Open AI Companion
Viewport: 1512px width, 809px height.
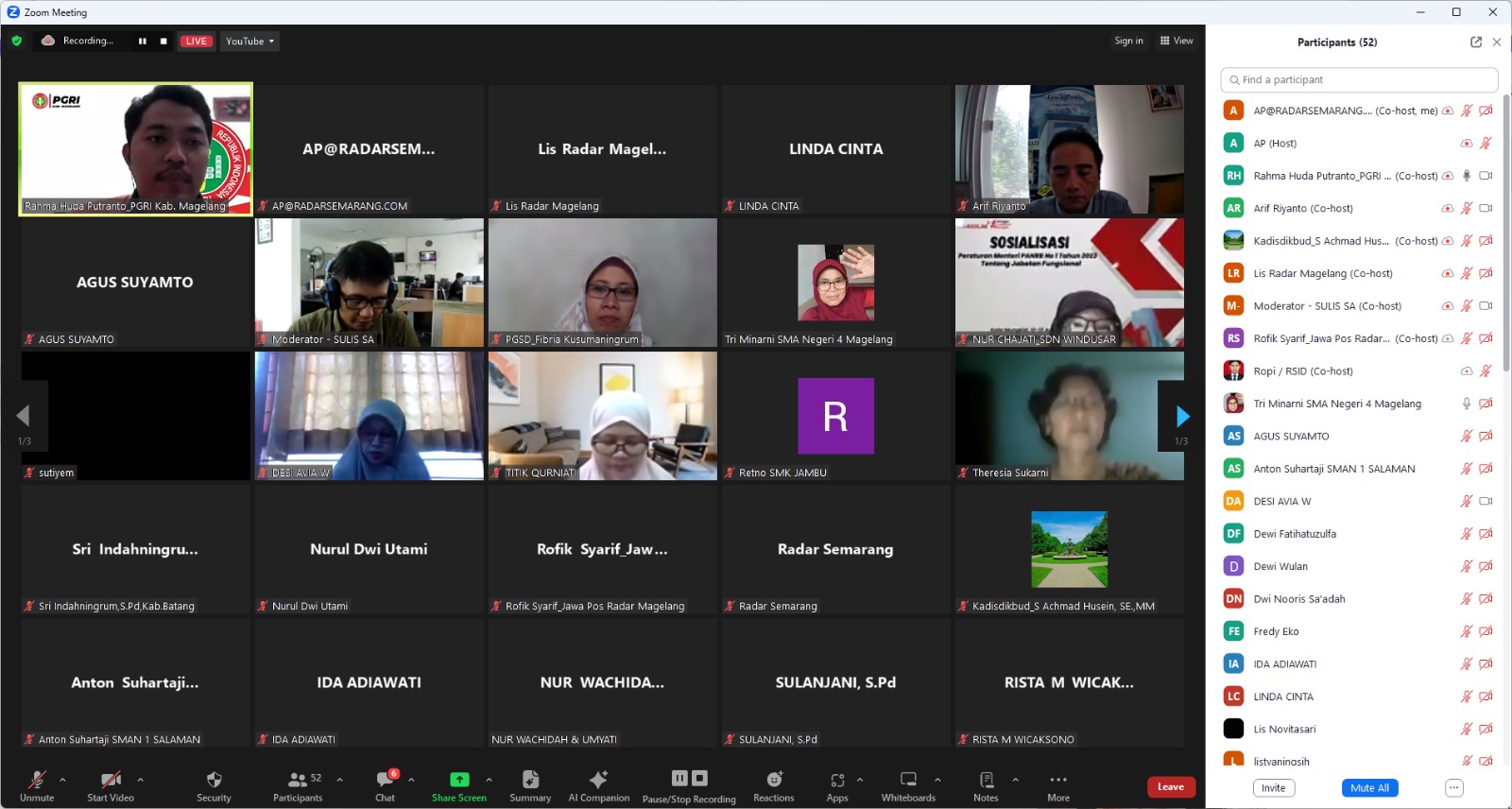pos(598,784)
